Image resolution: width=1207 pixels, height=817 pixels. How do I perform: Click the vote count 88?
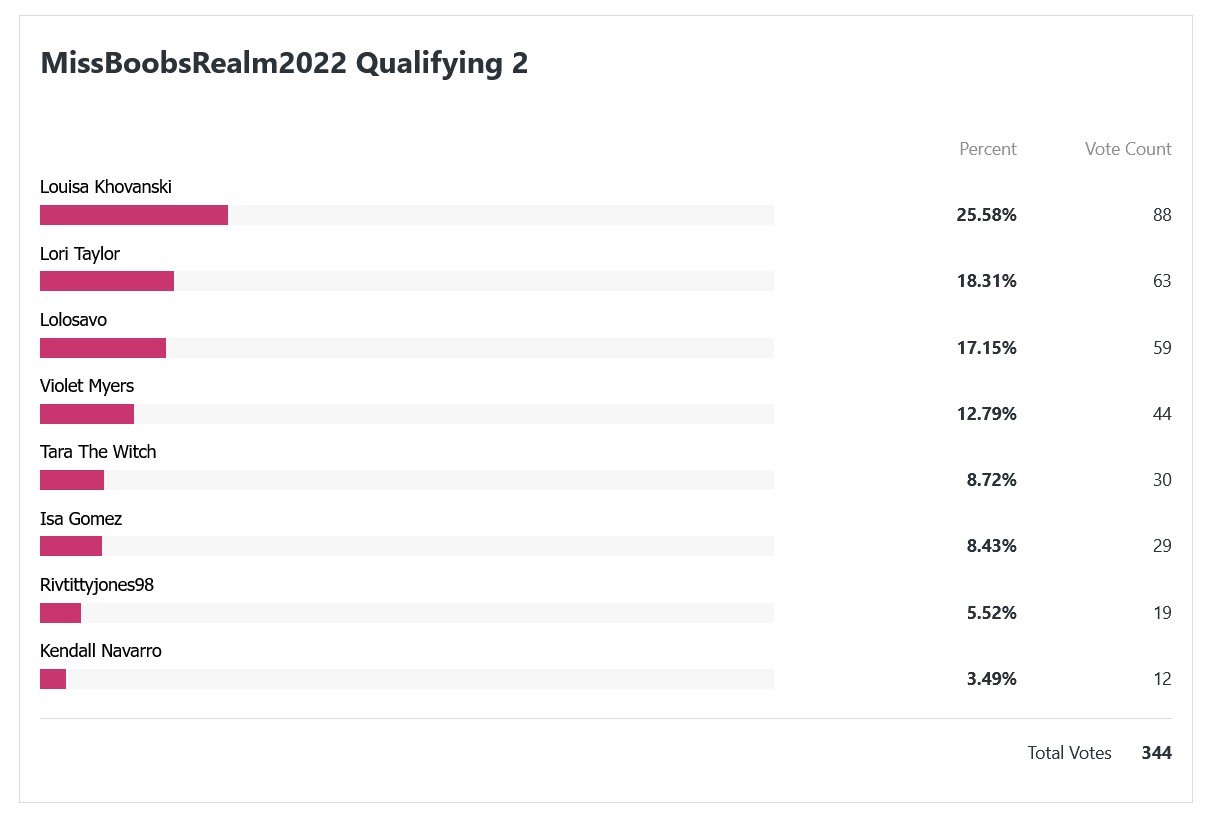1161,215
